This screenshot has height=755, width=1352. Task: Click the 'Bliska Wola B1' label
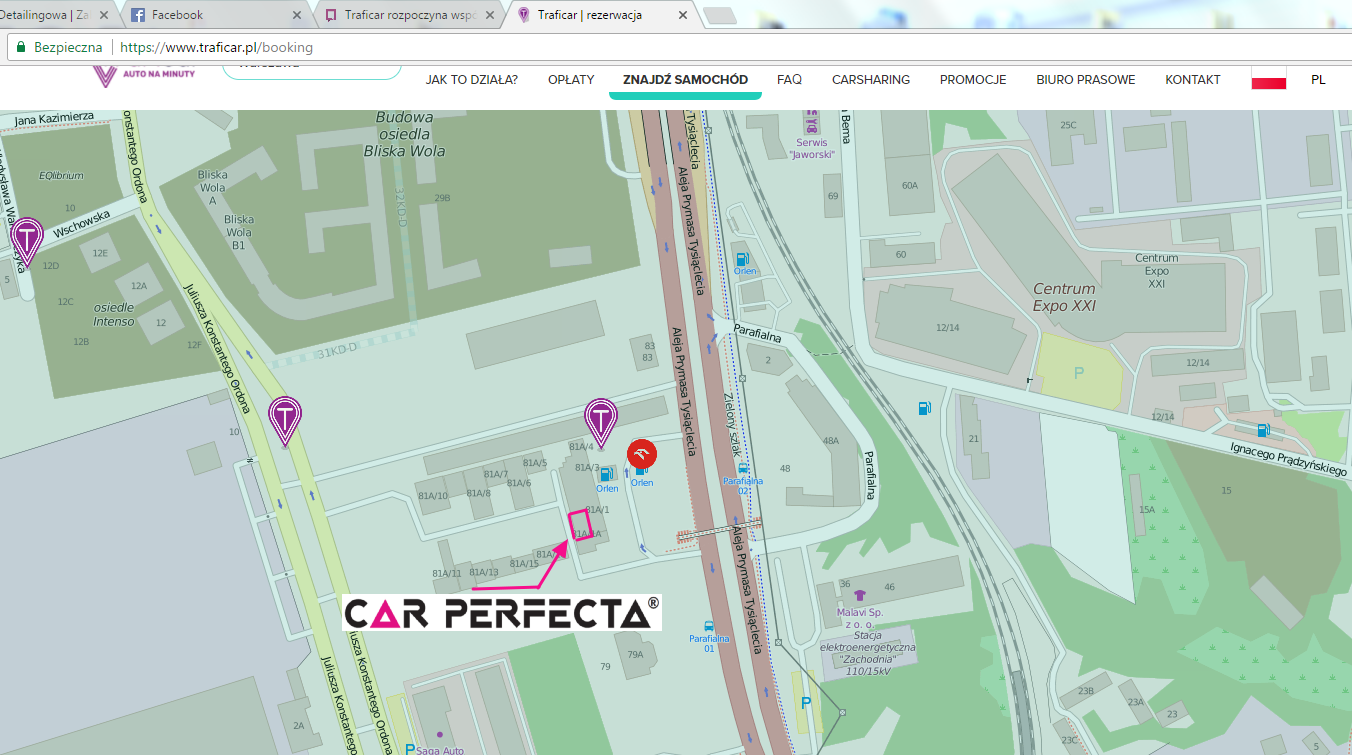239,232
